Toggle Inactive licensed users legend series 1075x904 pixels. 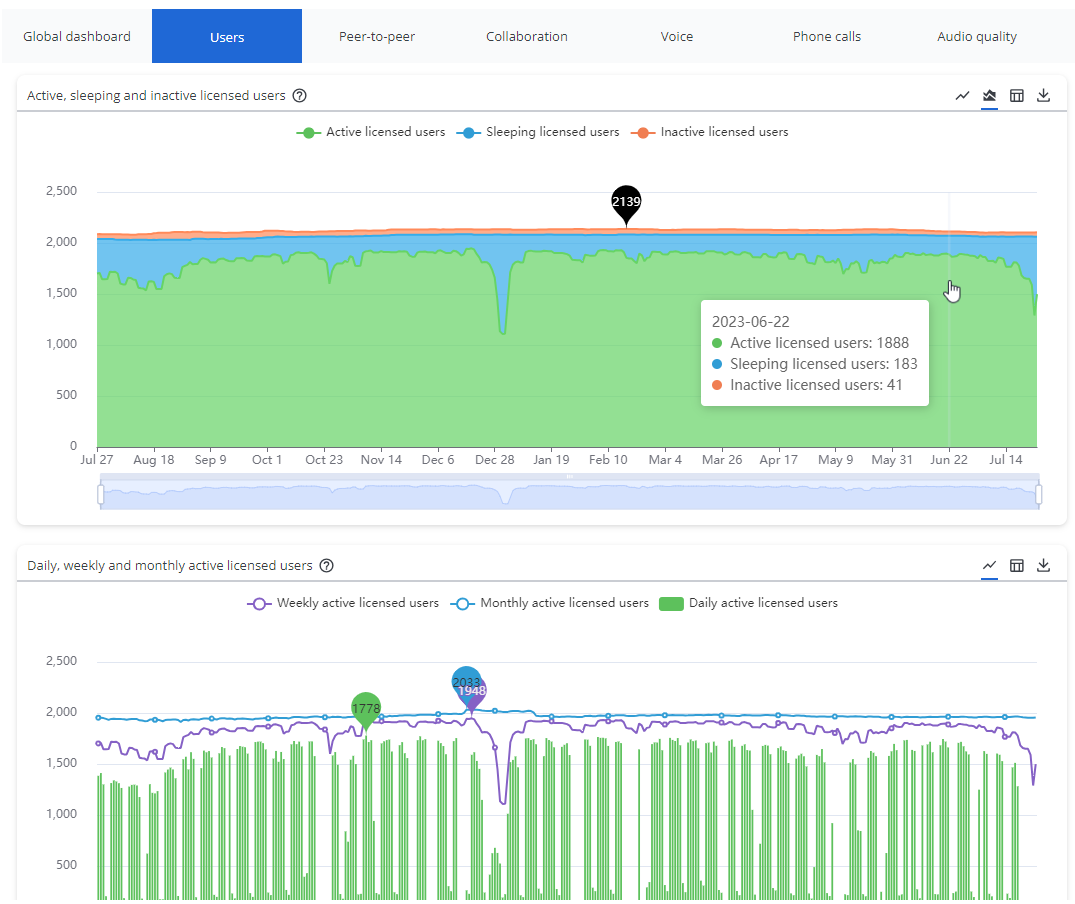click(x=710, y=132)
